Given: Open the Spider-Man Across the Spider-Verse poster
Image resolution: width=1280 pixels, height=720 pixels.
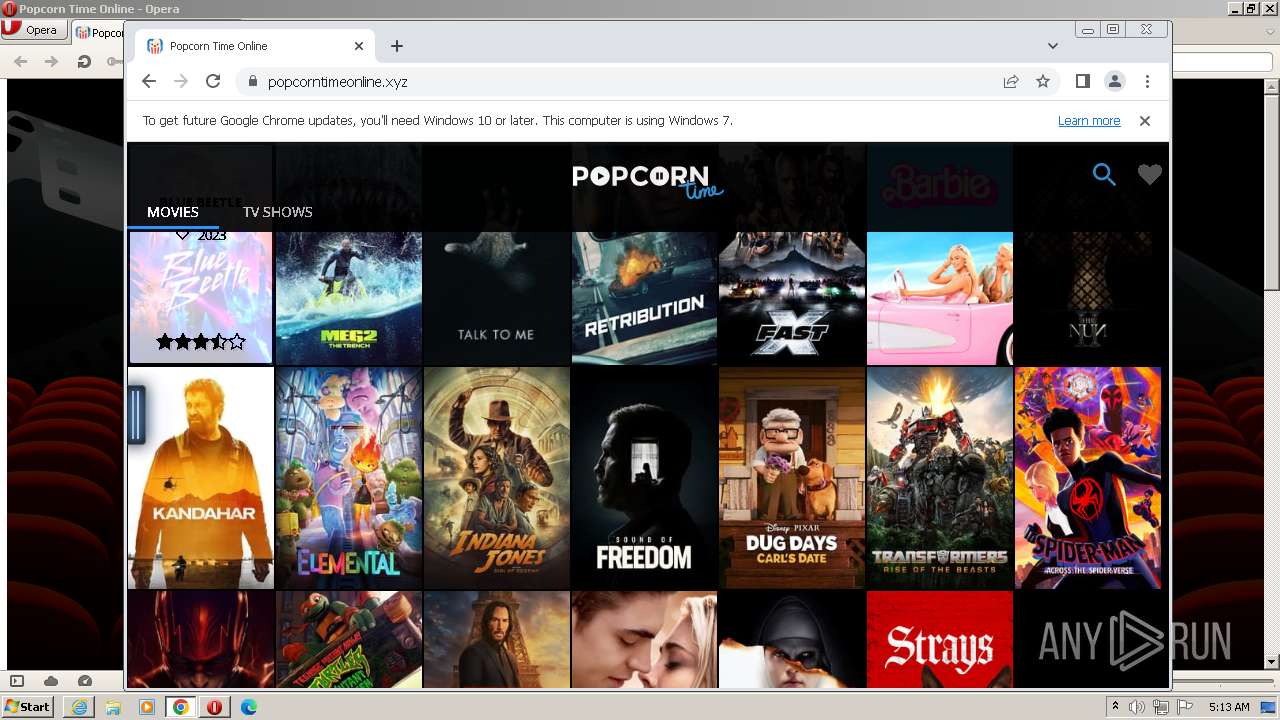Looking at the screenshot, I should tap(1088, 478).
